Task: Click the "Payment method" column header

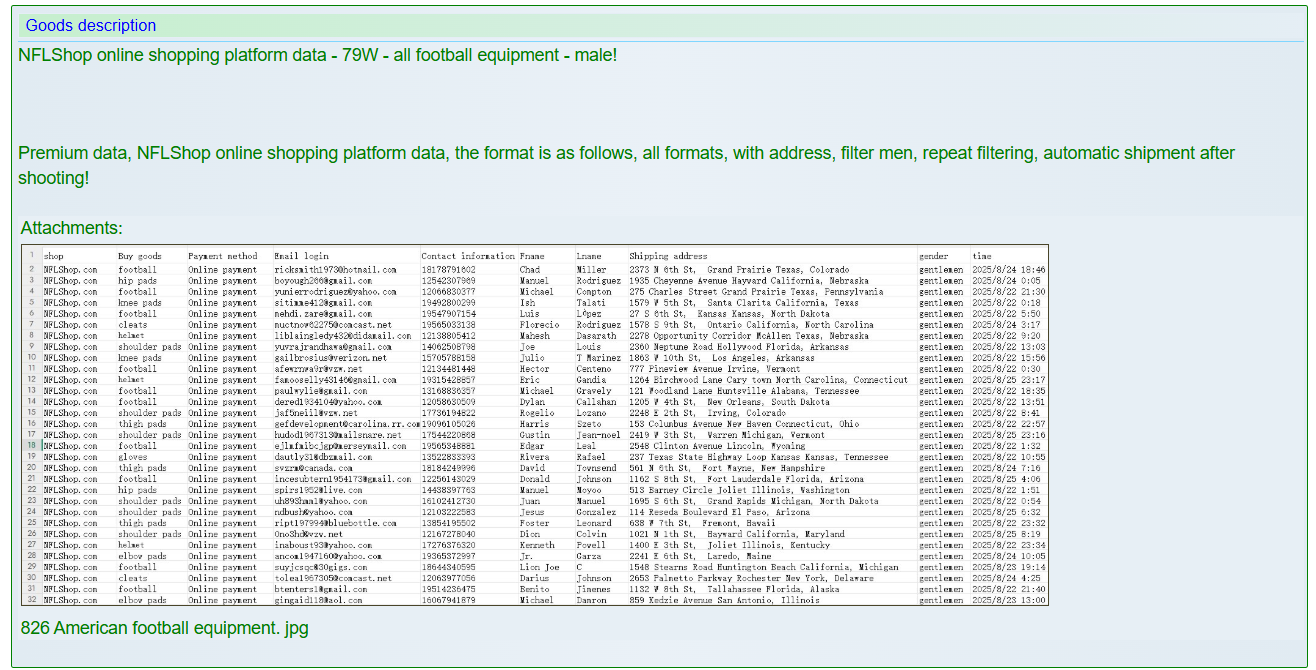Action: [222, 257]
